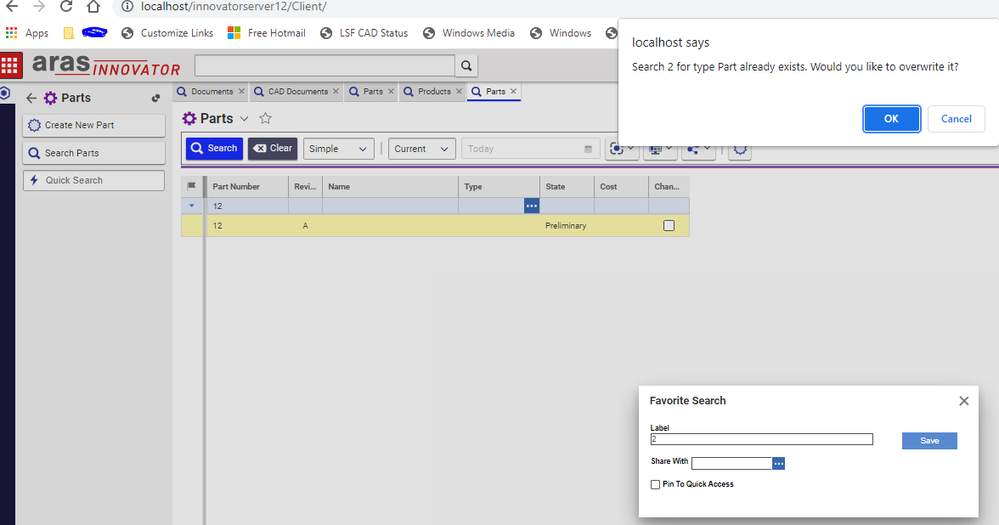Click the magnifier icon beside the header search box
Viewport: 999px width, 525px height.
466,66
